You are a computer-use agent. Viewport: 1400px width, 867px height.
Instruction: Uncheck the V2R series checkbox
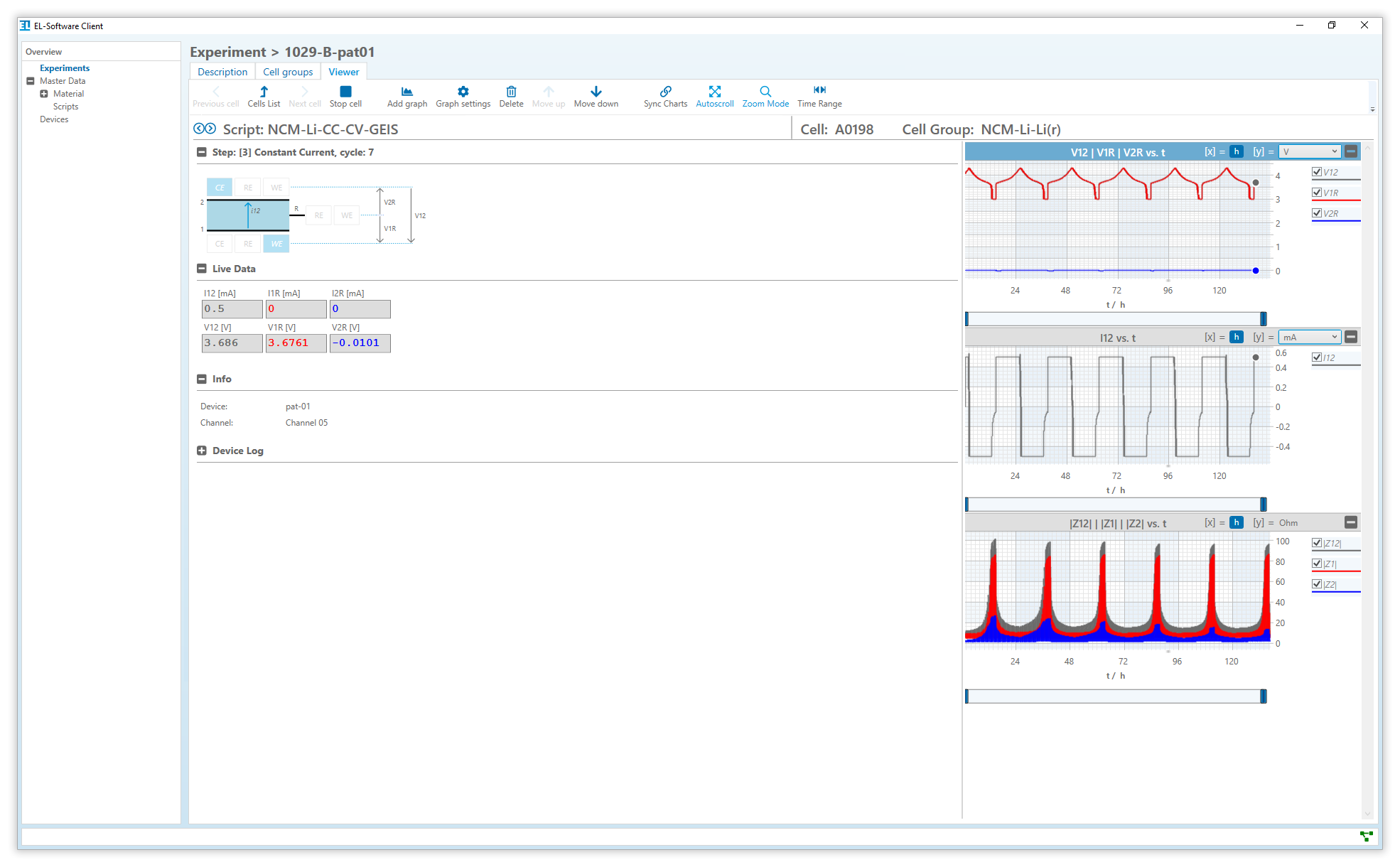click(1317, 213)
